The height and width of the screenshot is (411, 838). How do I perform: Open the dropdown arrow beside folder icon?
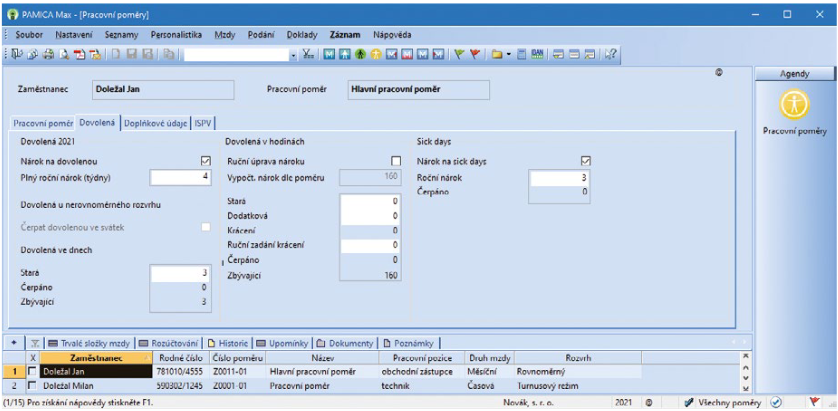coord(509,53)
